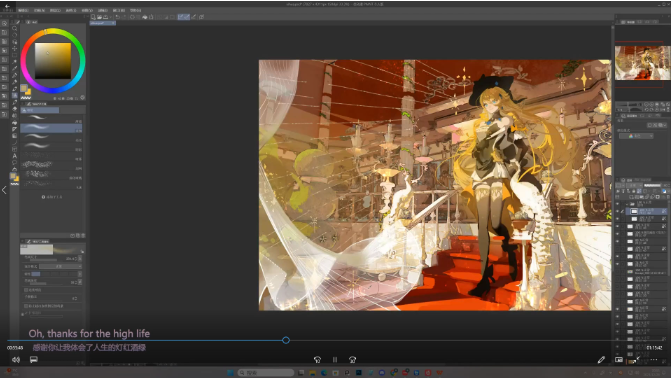Click the Windows taskbar search box
The width and height of the screenshot is (672, 378).
point(266,373)
